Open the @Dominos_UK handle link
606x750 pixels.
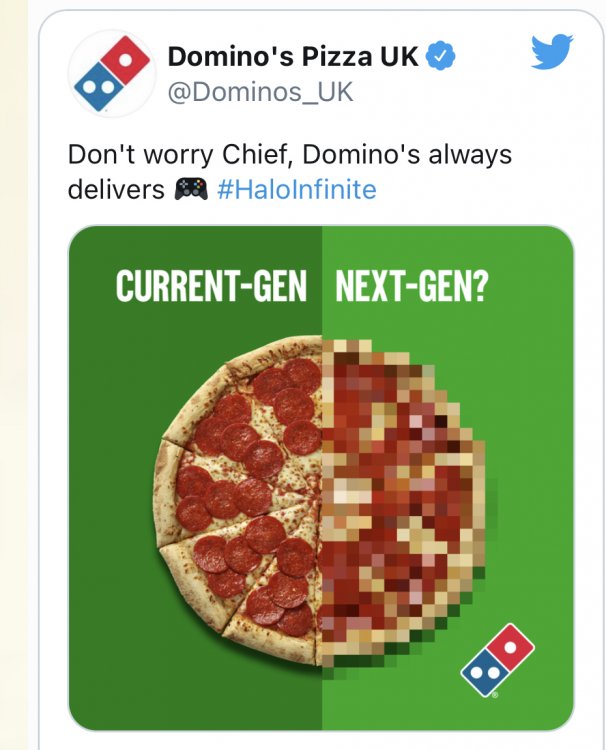pos(260,93)
